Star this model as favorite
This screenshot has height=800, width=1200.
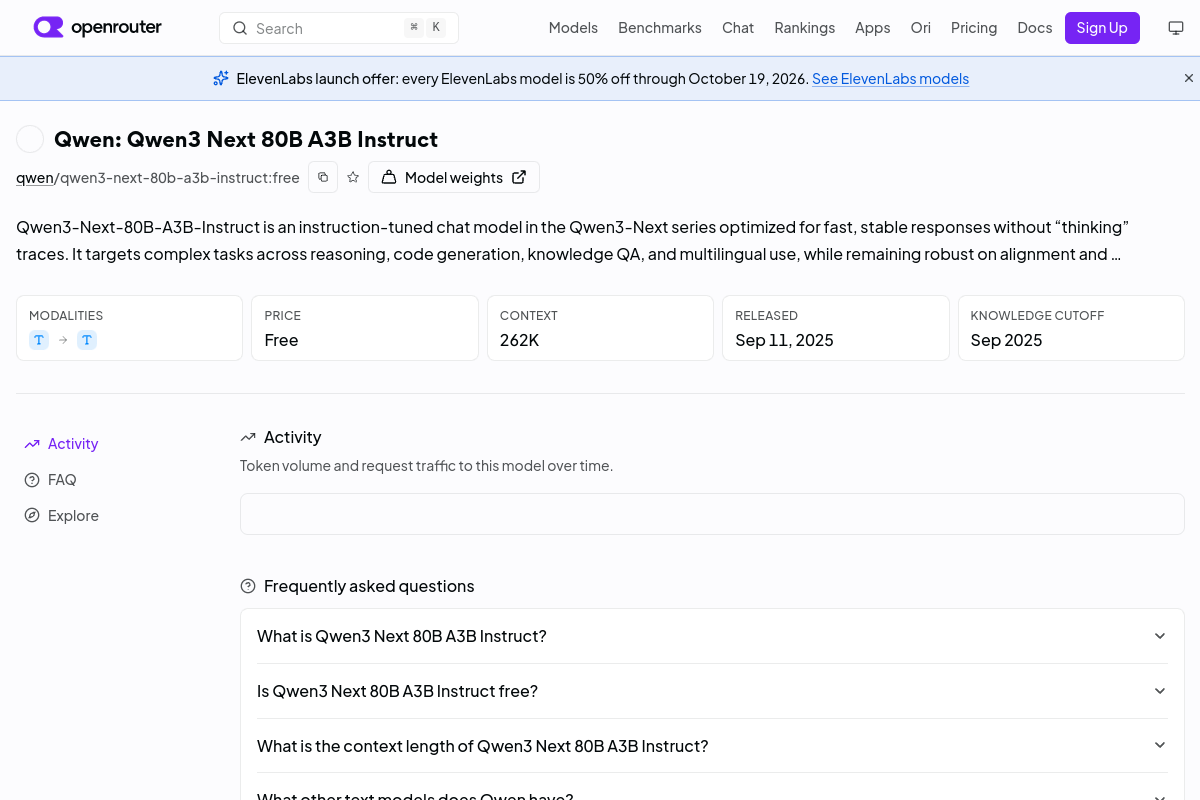click(353, 177)
